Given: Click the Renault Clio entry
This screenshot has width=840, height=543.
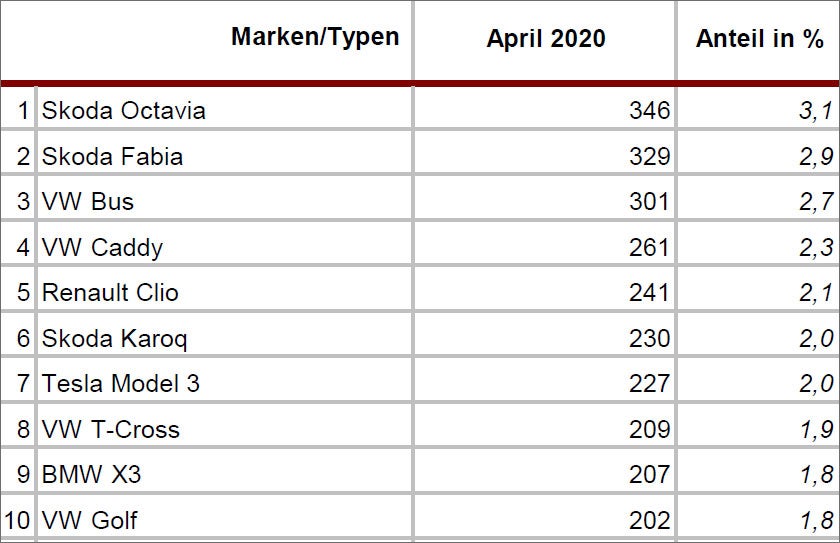Looking at the screenshot, I should click(110, 292).
